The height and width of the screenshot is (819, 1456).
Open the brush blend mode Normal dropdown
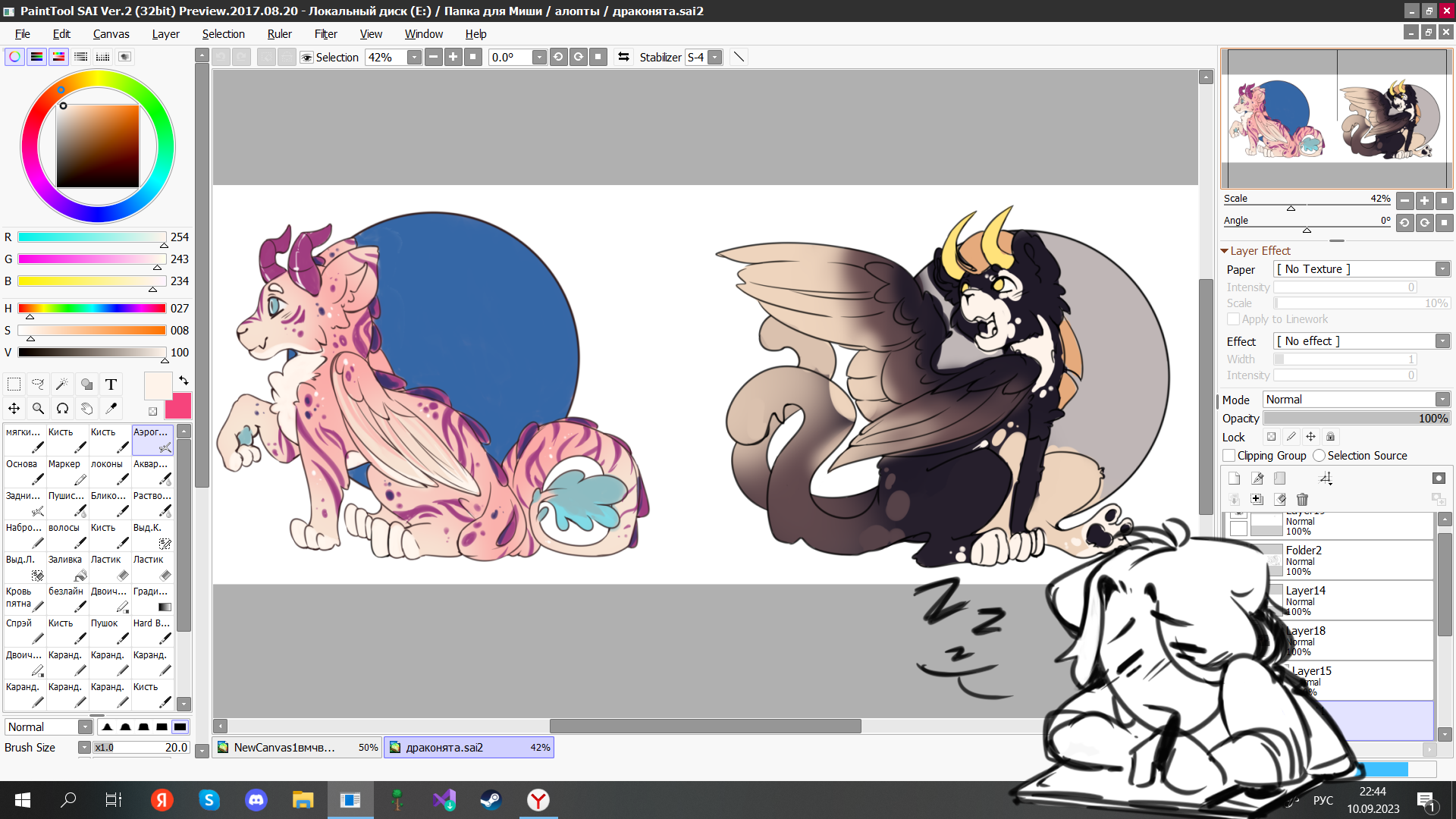[x=49, y=726]
